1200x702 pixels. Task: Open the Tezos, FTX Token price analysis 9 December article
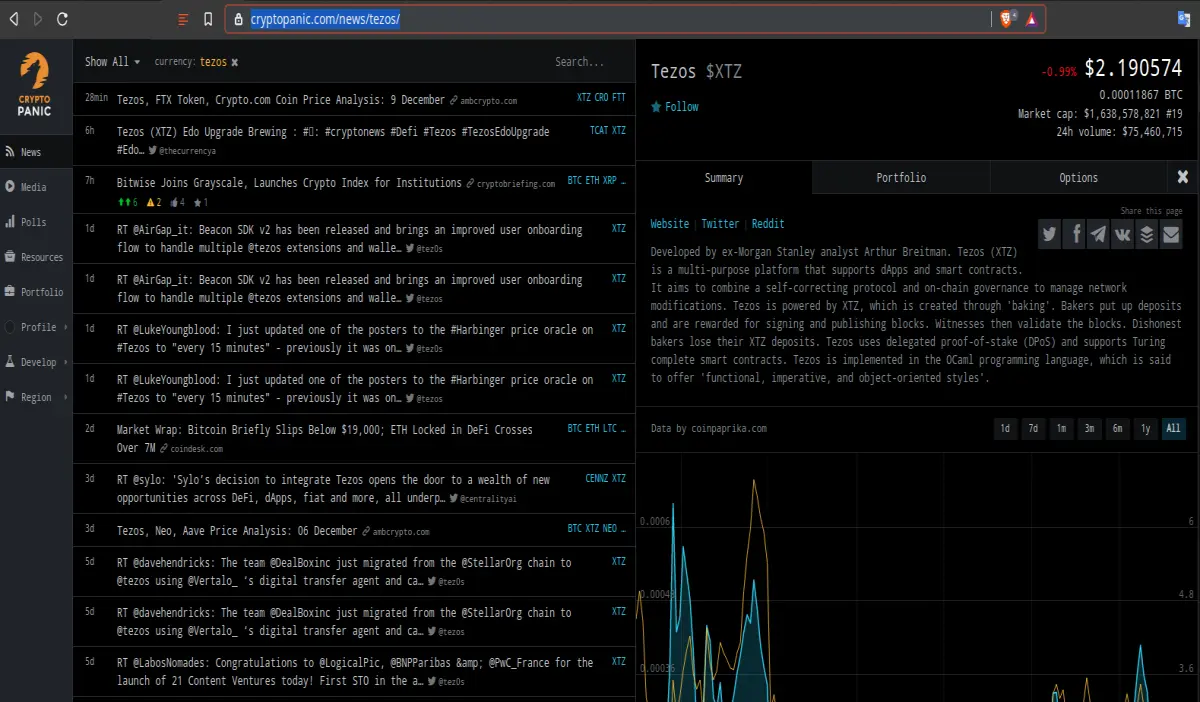tap(281, 100)
